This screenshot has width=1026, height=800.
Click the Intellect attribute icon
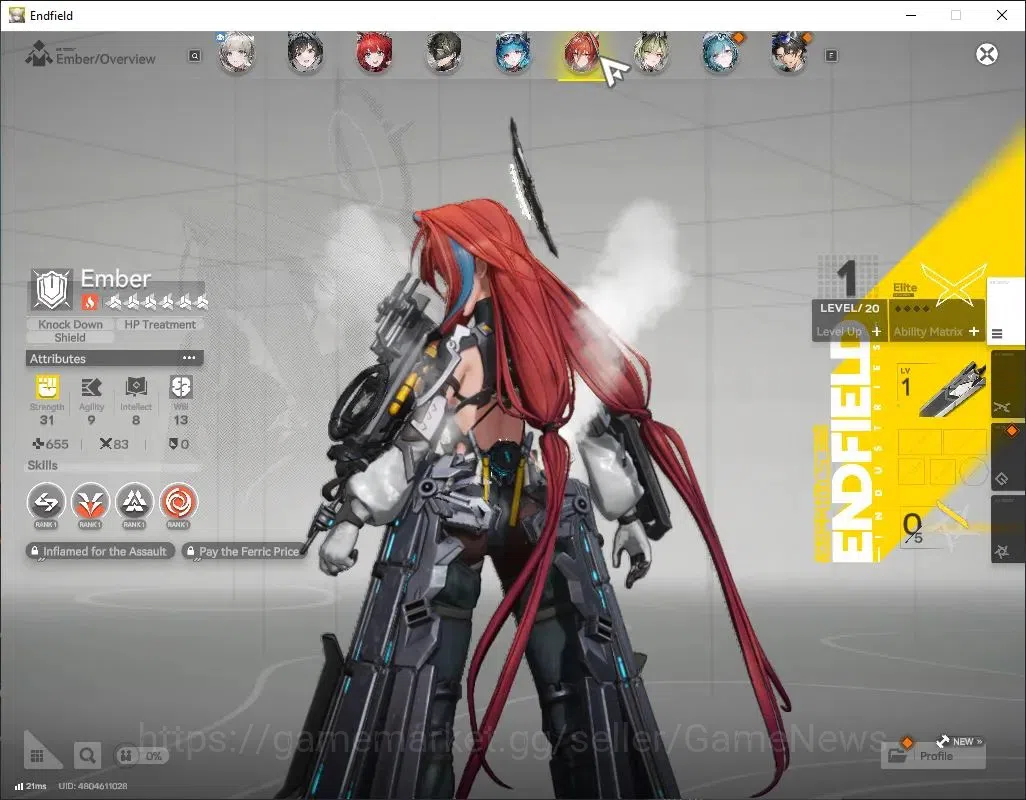point(135,387)
